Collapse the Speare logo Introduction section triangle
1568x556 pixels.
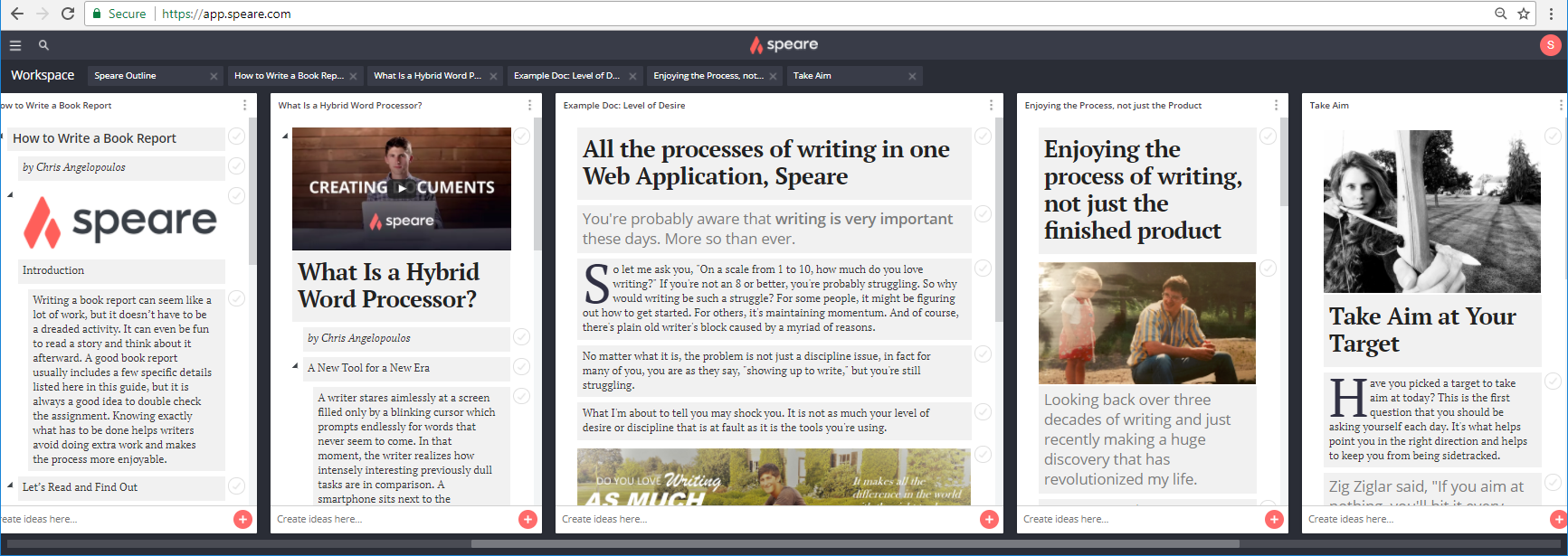[10, 194]
